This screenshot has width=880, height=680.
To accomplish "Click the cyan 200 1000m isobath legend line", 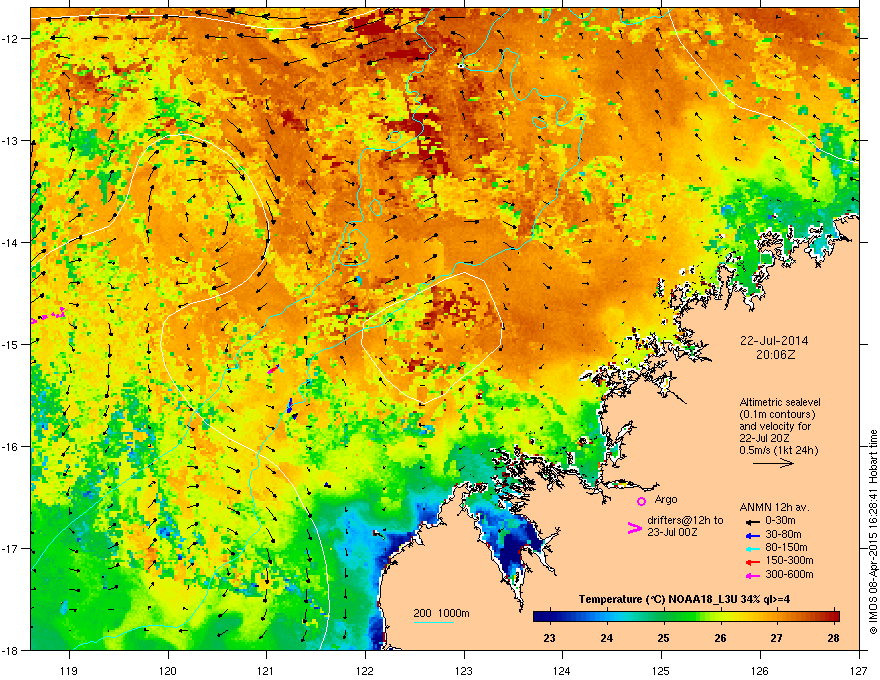I will click(x=434, y=622).
